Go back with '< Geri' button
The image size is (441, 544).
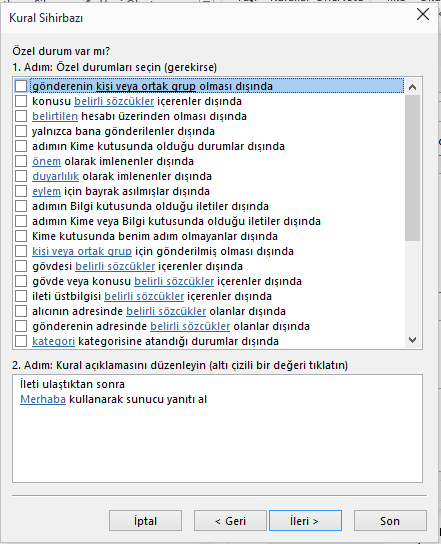(230, 521)
